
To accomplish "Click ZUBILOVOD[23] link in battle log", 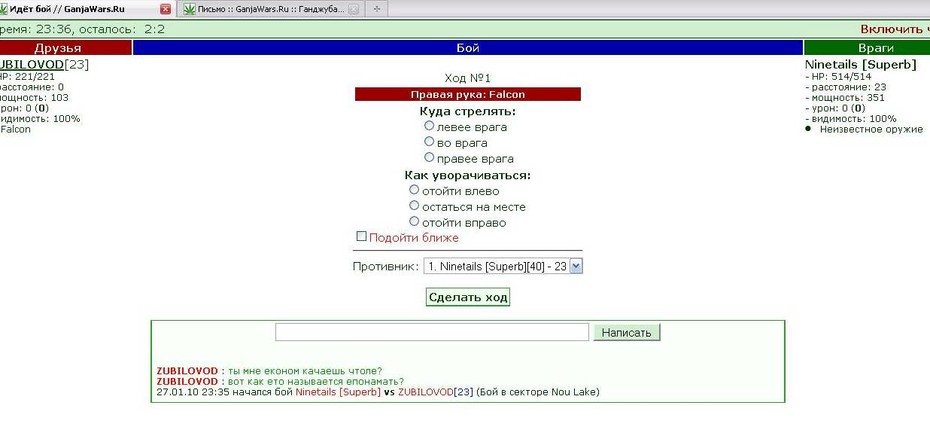I will pos(435,392).
